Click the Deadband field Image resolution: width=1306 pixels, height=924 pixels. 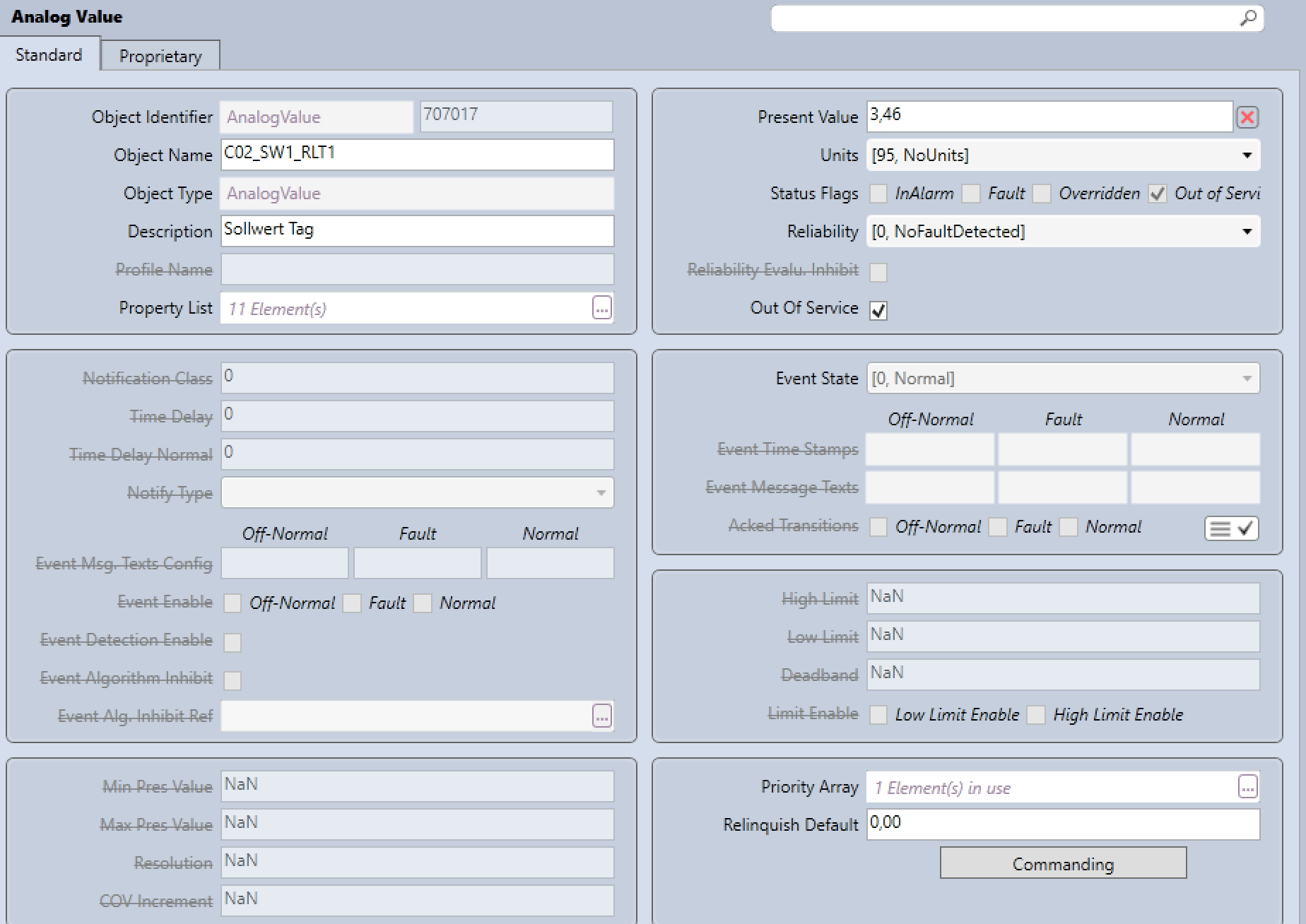tap(1063, 675)
